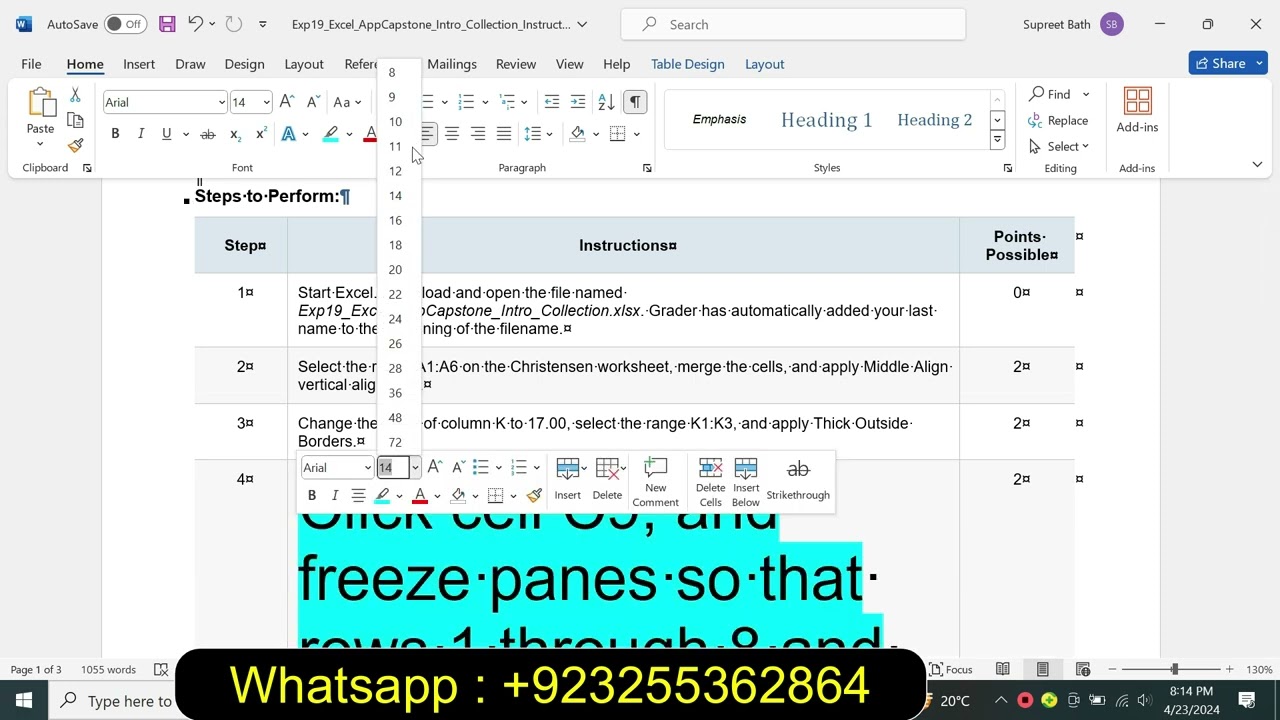Expand the Styles gallery More arrow
The height and width of the screenshot is (720, 1280).
997,141
